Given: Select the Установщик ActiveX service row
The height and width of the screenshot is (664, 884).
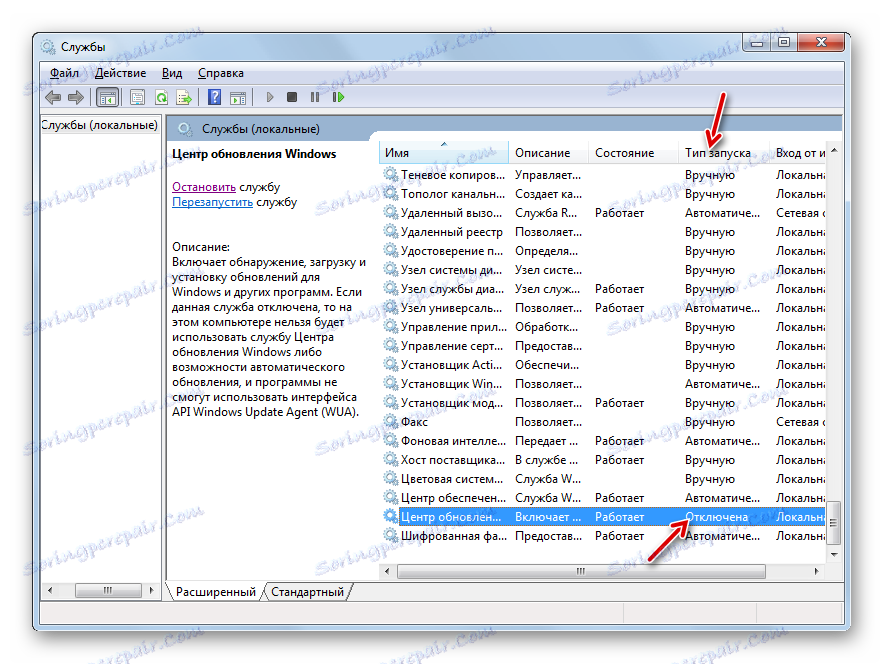Looking at the screenshot, I should tap(603, 365).
